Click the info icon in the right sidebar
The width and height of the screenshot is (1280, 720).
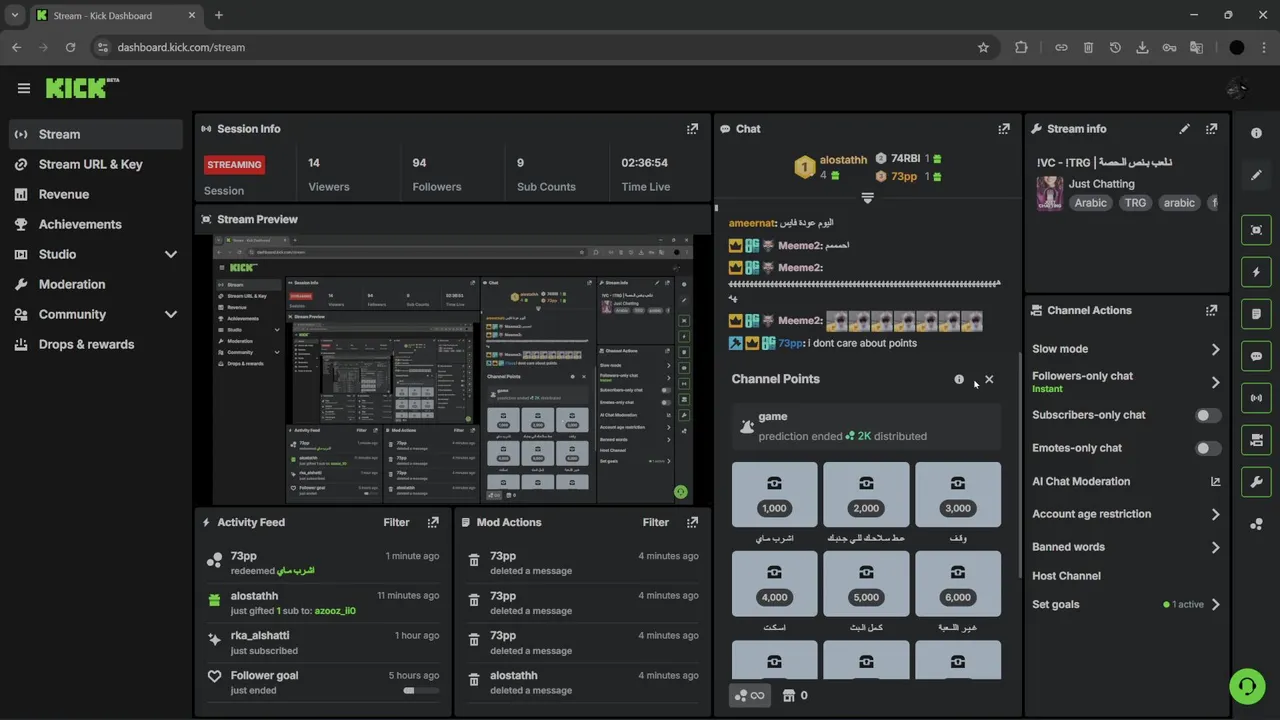click(x=1257, y=133)
